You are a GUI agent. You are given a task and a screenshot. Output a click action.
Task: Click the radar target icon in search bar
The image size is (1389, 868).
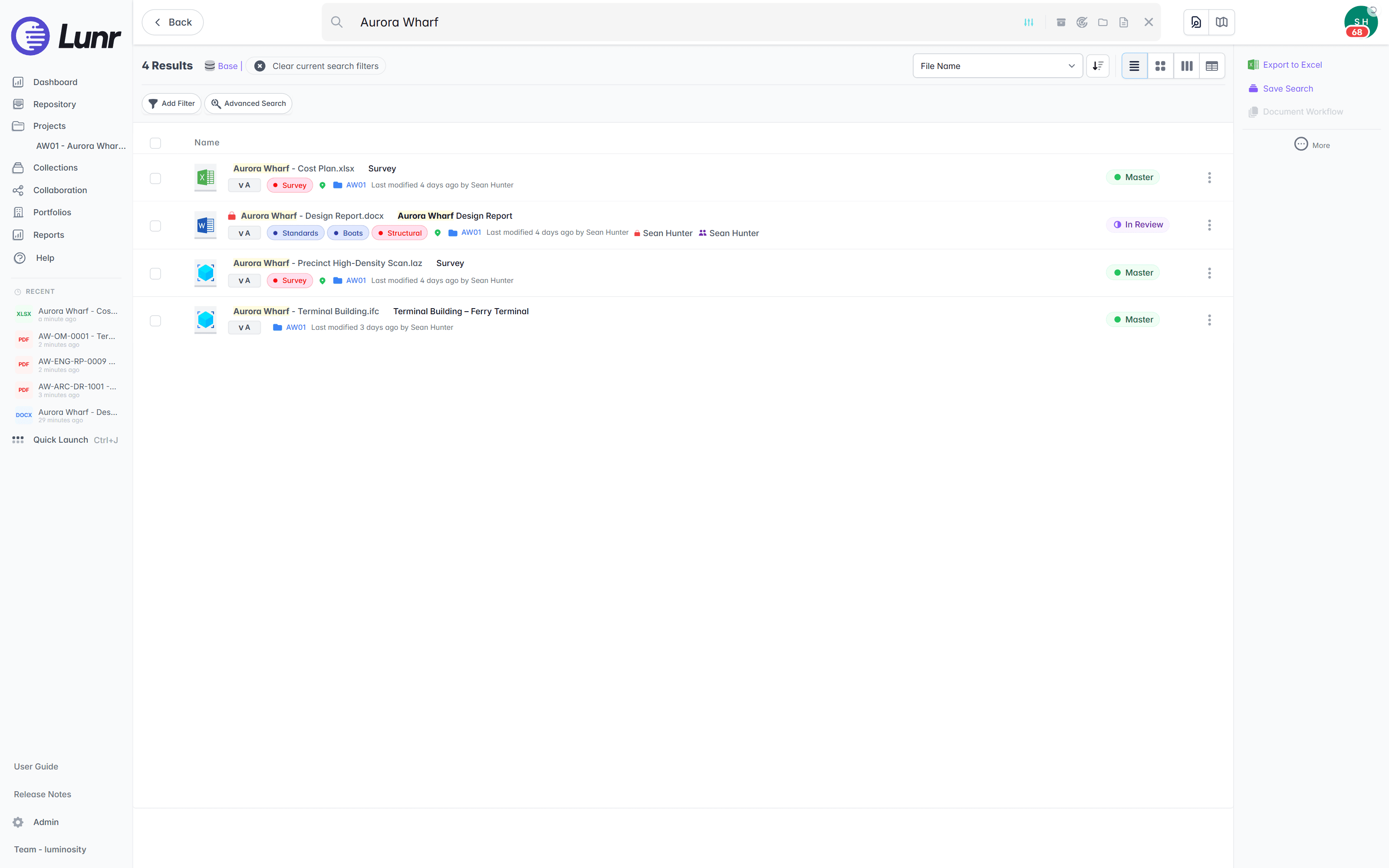(x=1082, y=23)
